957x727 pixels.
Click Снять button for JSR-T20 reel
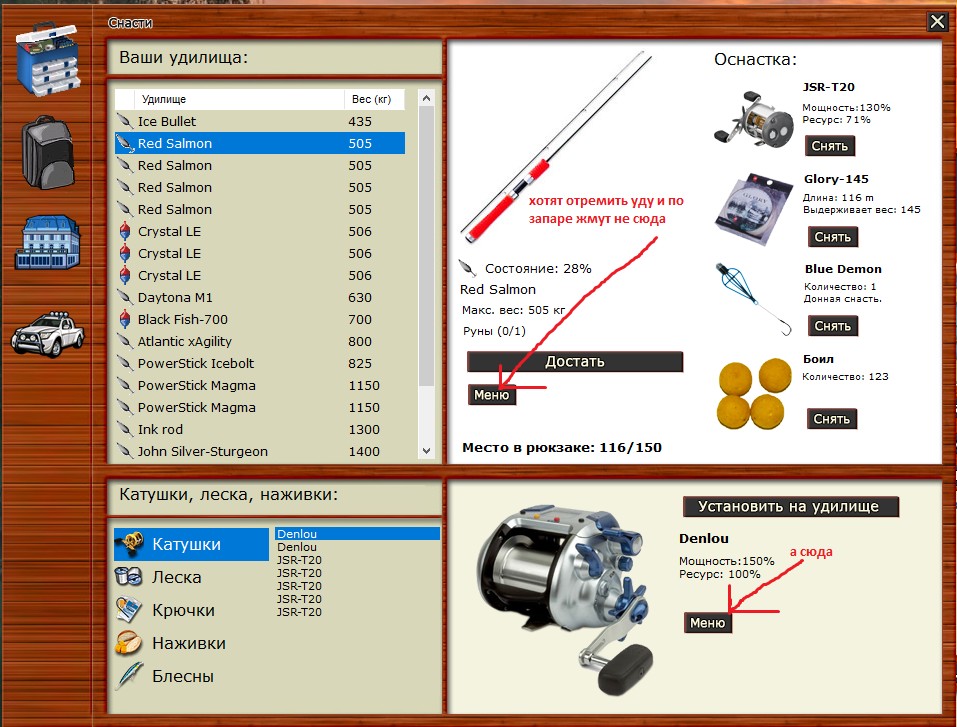click(830, 146)
